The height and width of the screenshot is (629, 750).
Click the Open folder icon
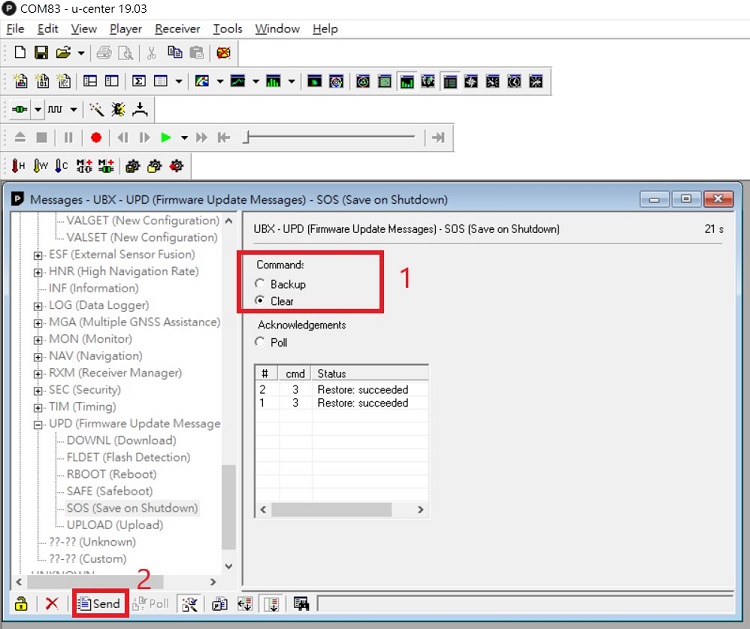coord(63,52)
